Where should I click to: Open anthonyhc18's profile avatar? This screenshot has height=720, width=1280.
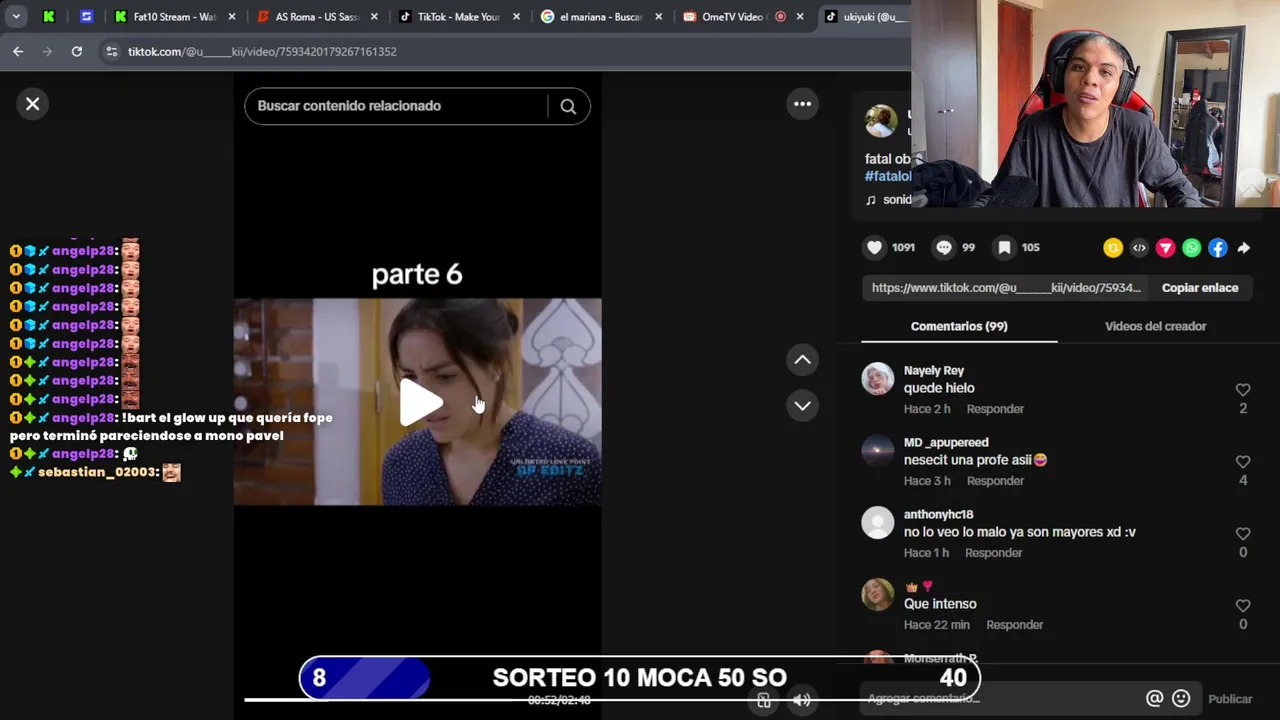878,523
